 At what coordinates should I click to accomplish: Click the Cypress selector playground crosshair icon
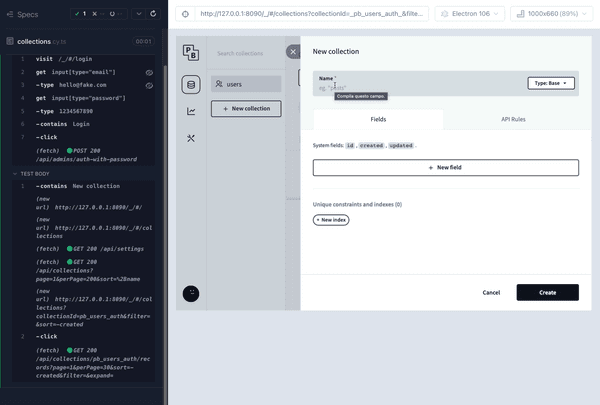185,14
